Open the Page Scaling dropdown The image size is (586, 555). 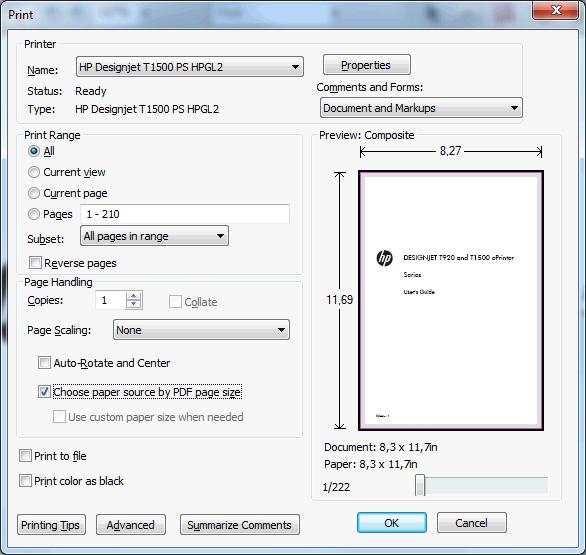[x=201, y=330]
